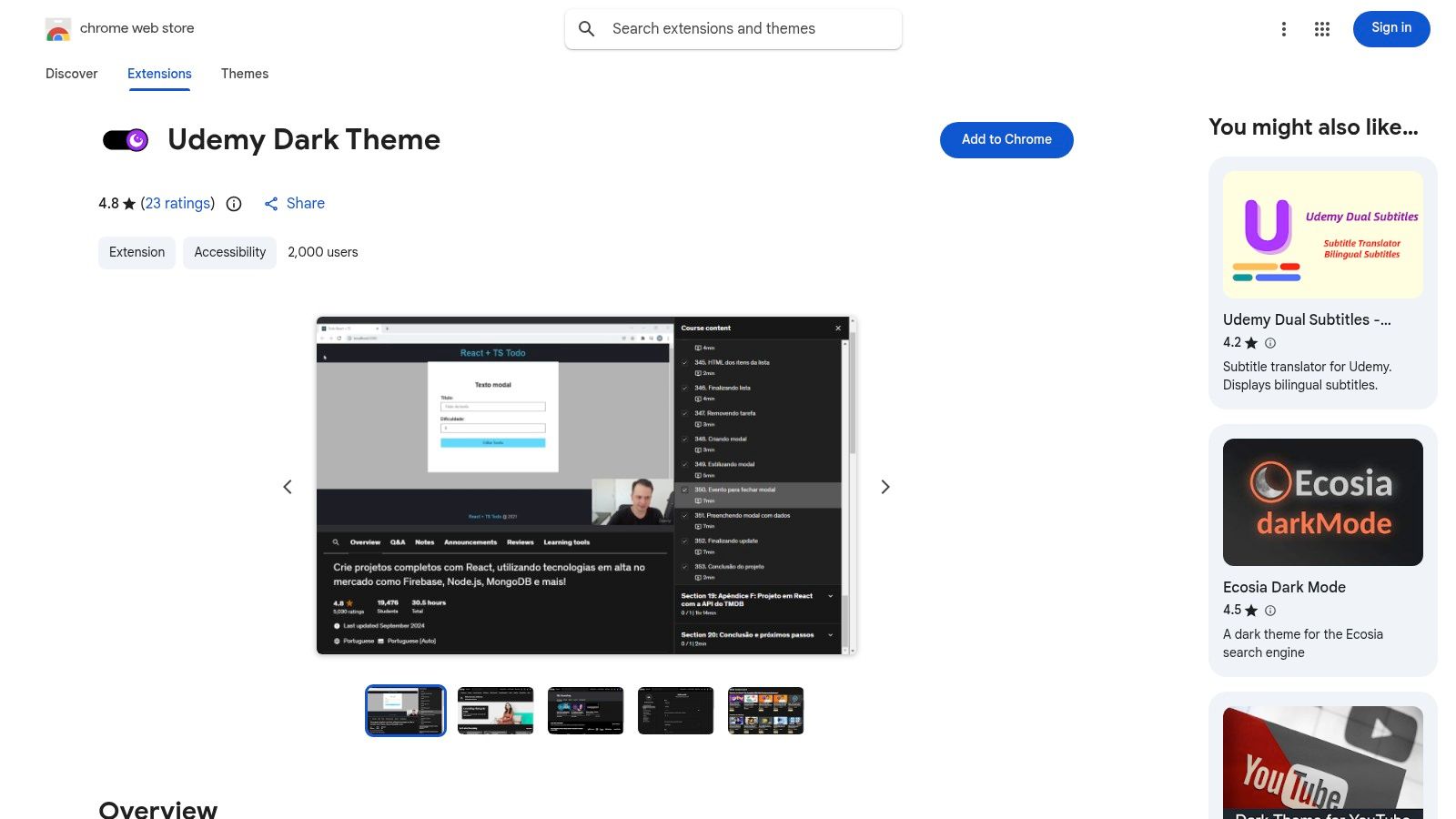The image size is (1456, 819).
Task: Click the Udemy Dual Subtitles info icon
Action: click(x=1269, y=343)
